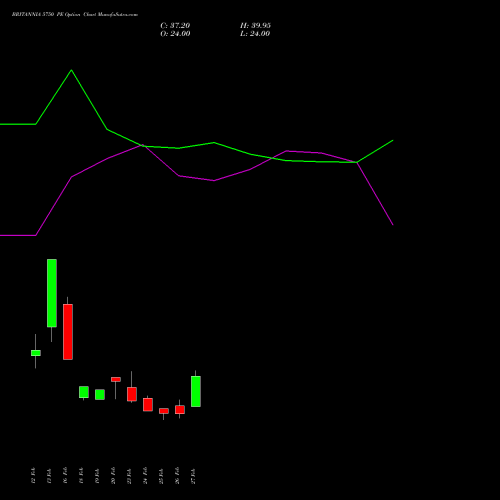Click the 25 Feb date label

point(161,476)
